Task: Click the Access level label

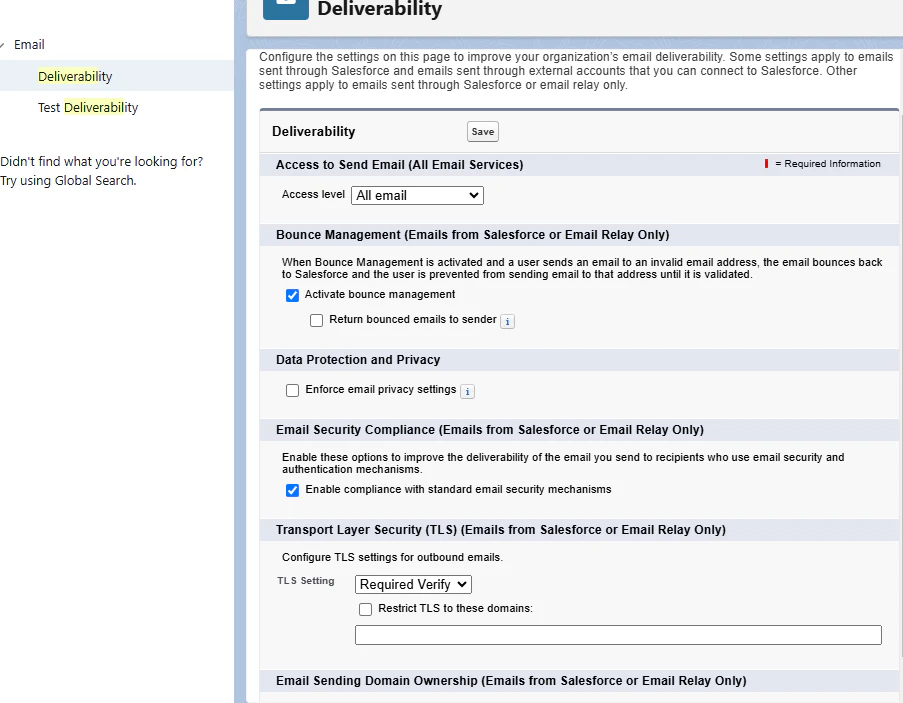Action: point(313,194)
